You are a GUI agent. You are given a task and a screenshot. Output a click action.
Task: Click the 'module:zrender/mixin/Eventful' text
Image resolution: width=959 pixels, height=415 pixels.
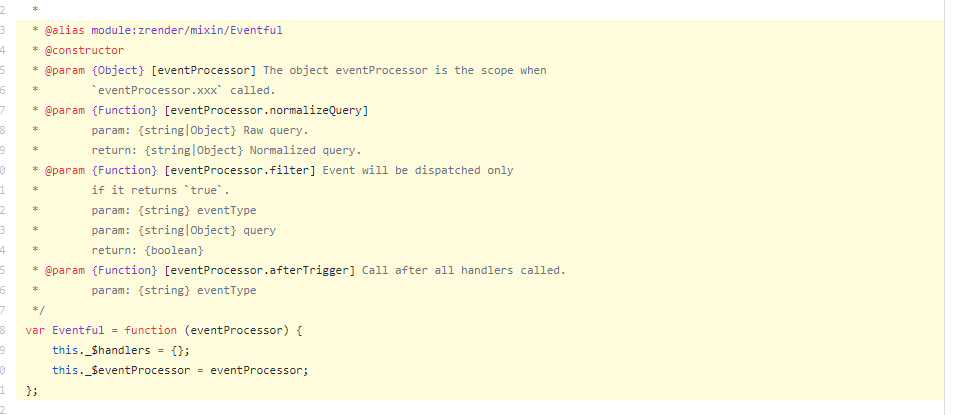(x=187, y=30)
